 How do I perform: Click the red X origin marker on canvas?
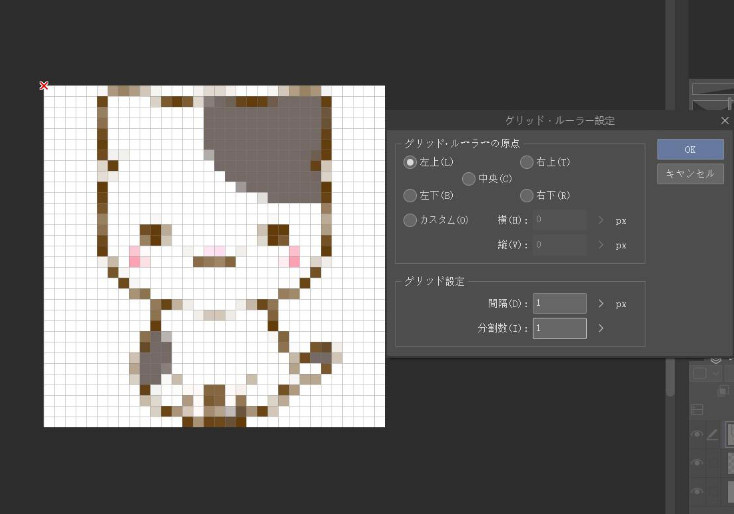pos(44,86)
